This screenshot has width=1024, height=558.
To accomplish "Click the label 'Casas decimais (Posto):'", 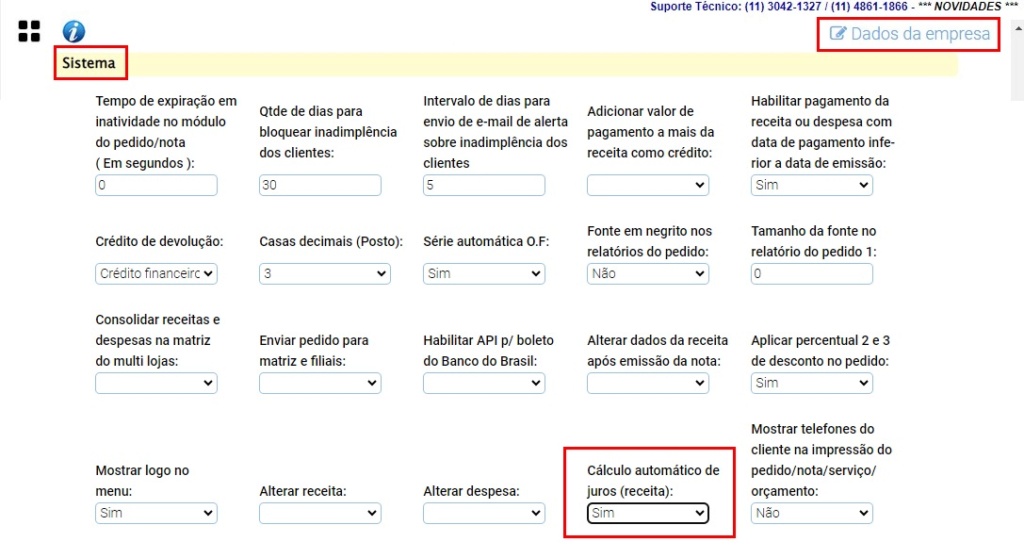I will click(331, 241).
